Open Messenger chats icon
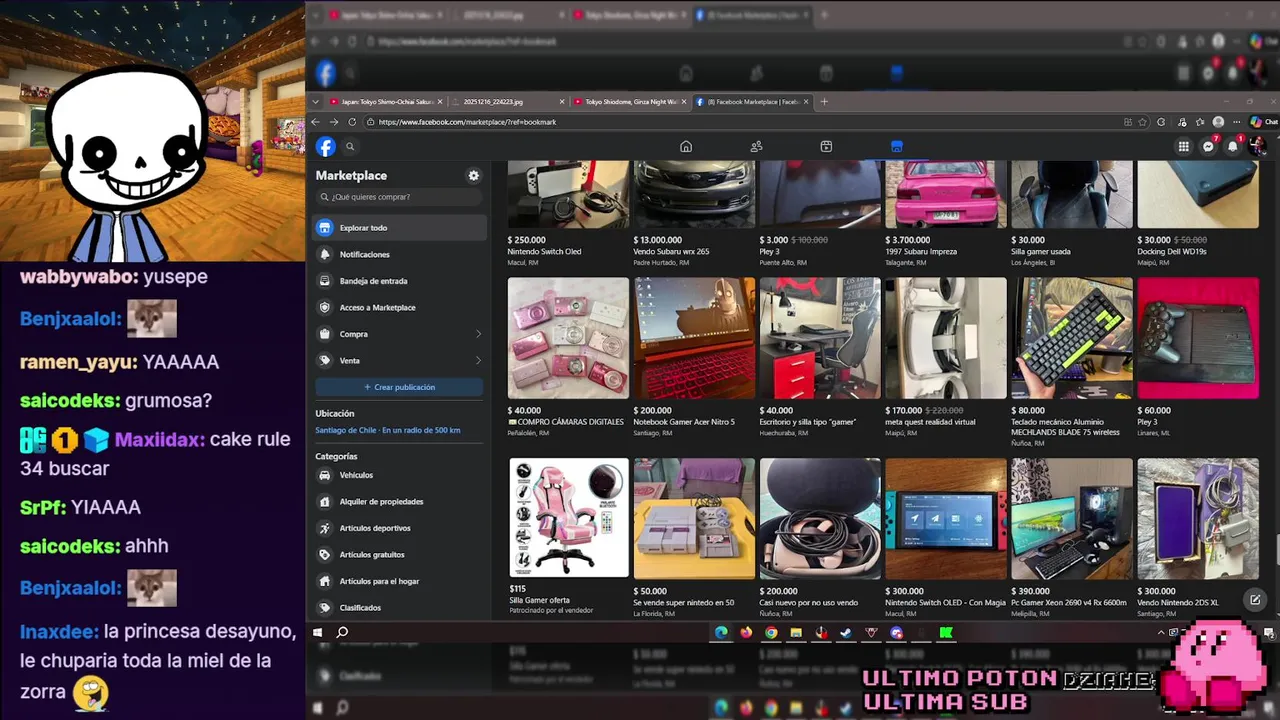This screenshot has height=720, width=1280. [1208, 147]
